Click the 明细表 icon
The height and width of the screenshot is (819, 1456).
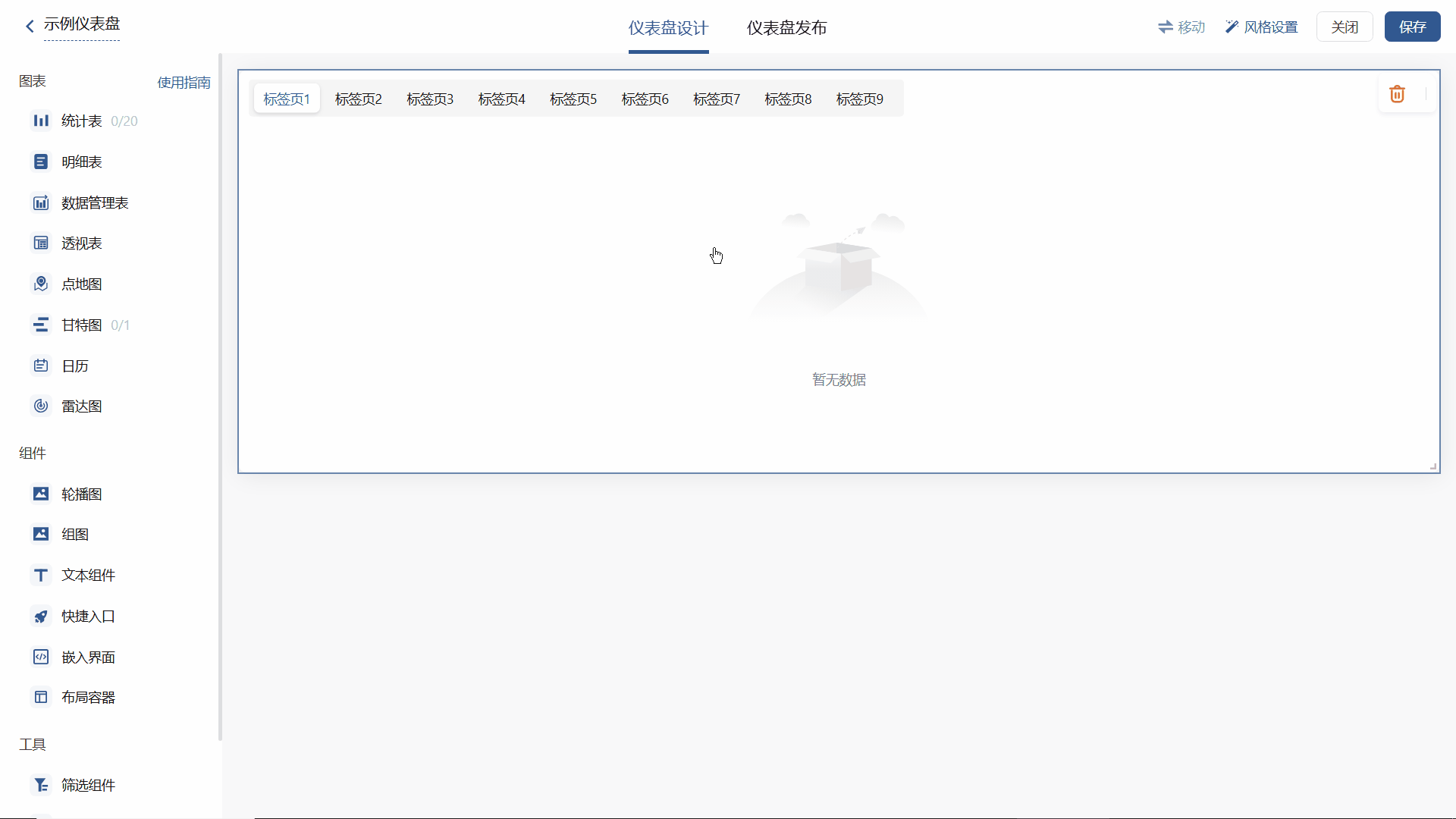41,162
